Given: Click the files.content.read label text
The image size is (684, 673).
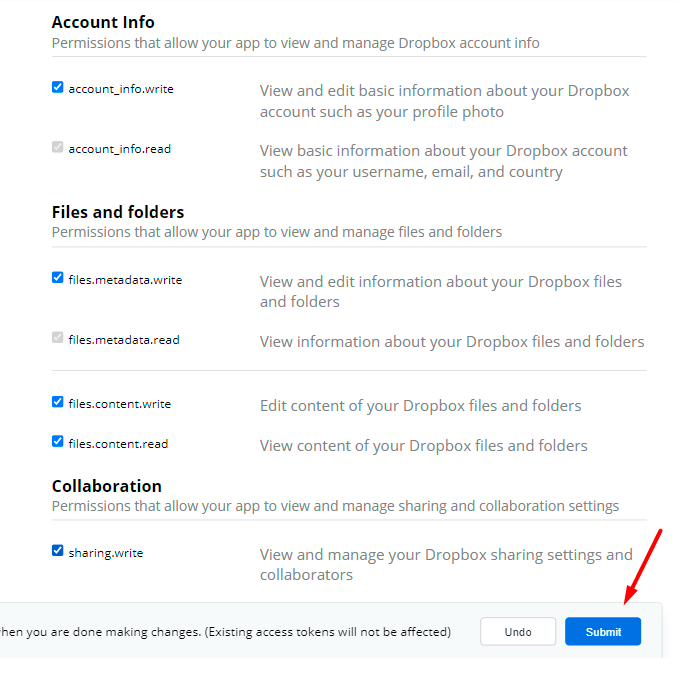Looking at the screenshot, I should [118, 443].
